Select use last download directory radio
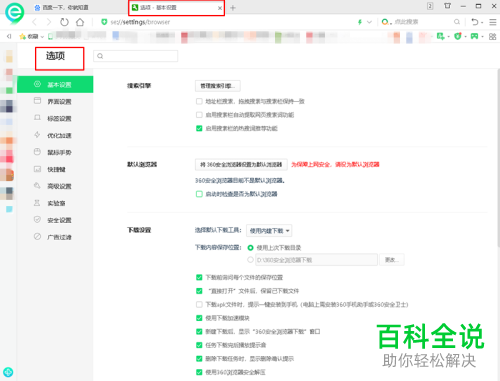Image resolution: width=500 pixels, height=381 pixels. pos(250,248)
